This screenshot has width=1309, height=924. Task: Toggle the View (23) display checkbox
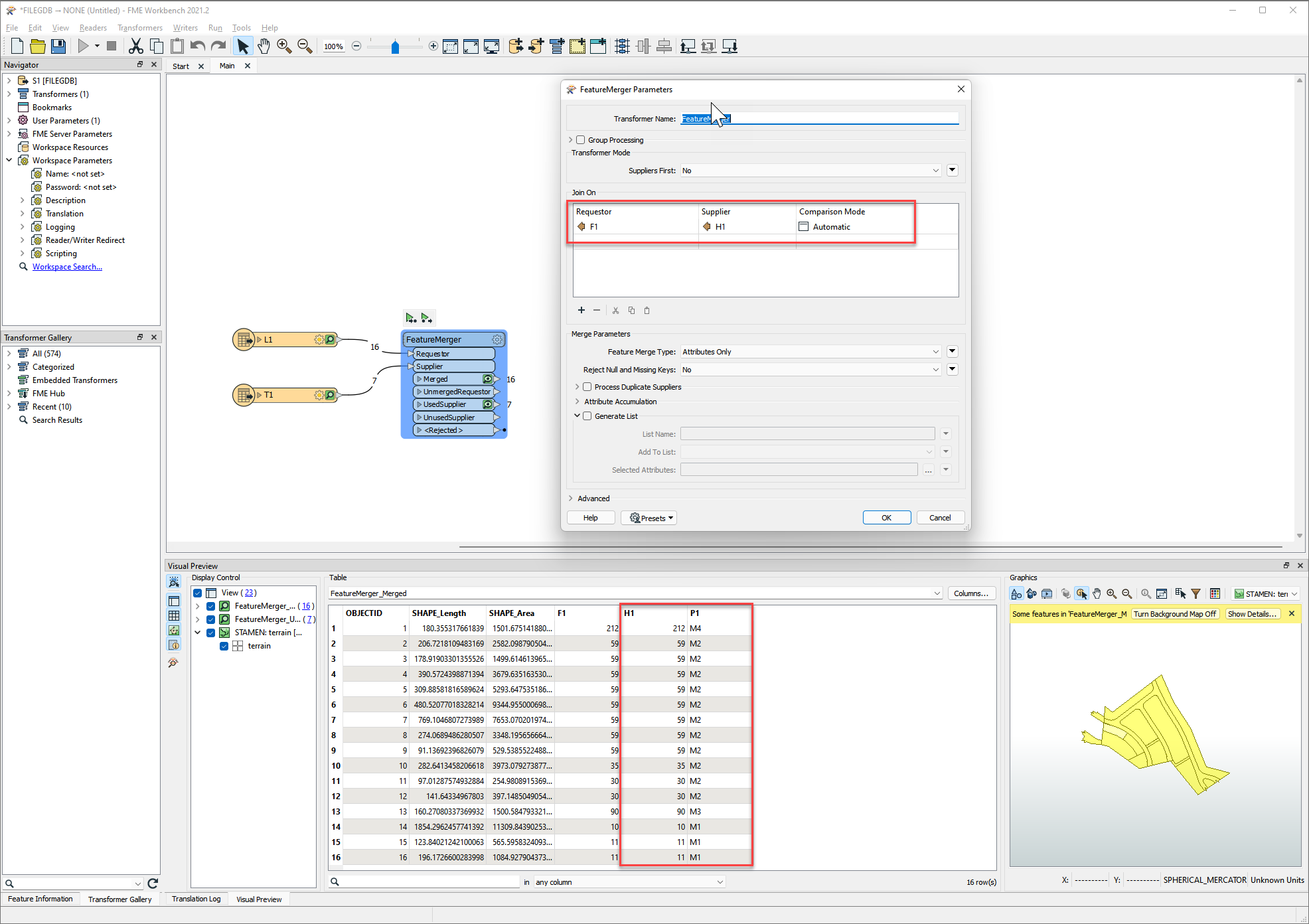[198, 593]
